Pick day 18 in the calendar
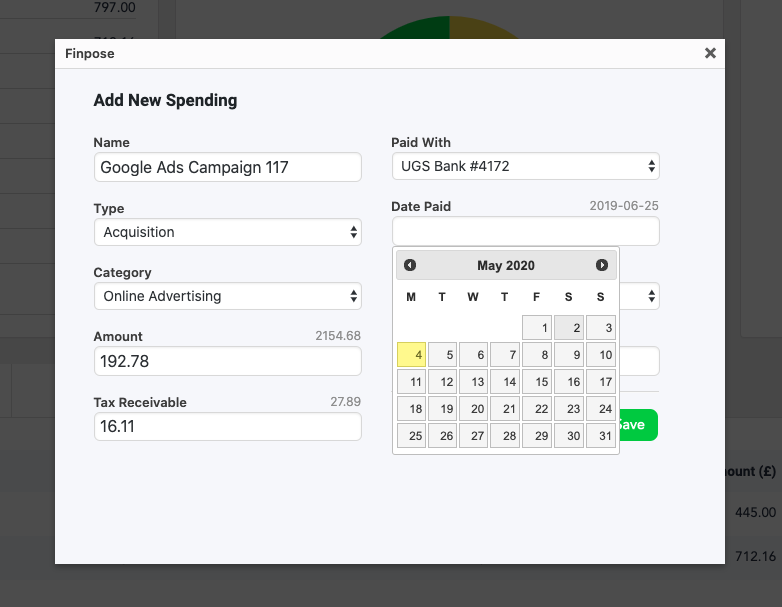Image resolution: width=782 pixels, height=607 pixels. (411, 408)
